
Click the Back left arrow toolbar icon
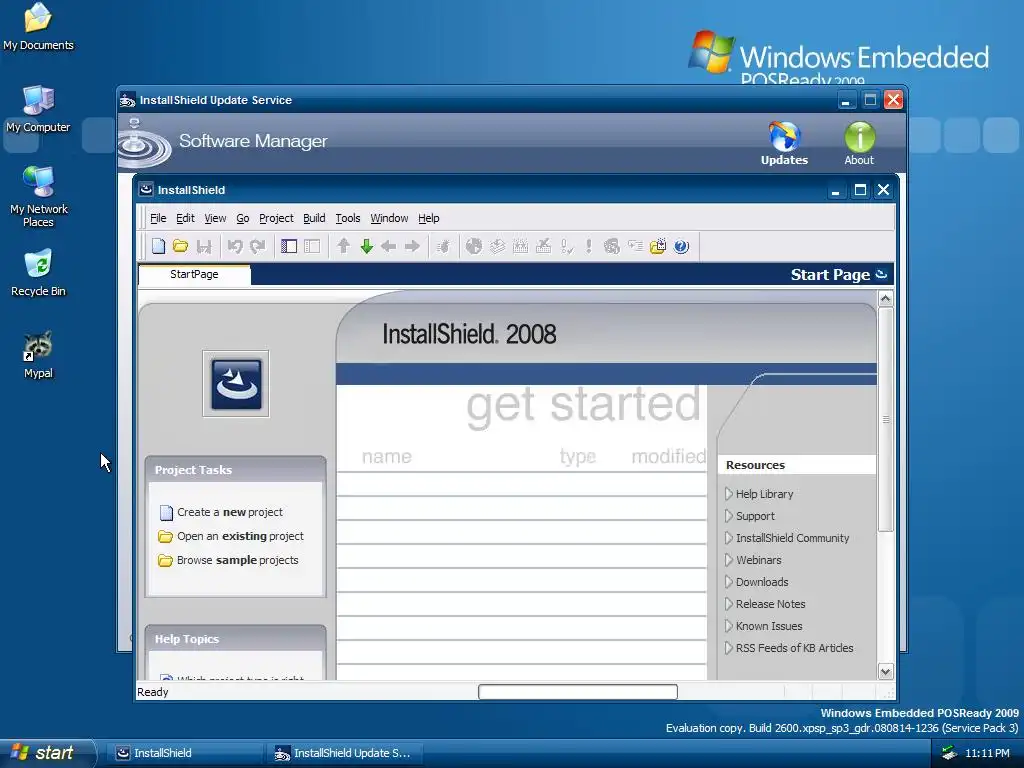pos(389,246)
